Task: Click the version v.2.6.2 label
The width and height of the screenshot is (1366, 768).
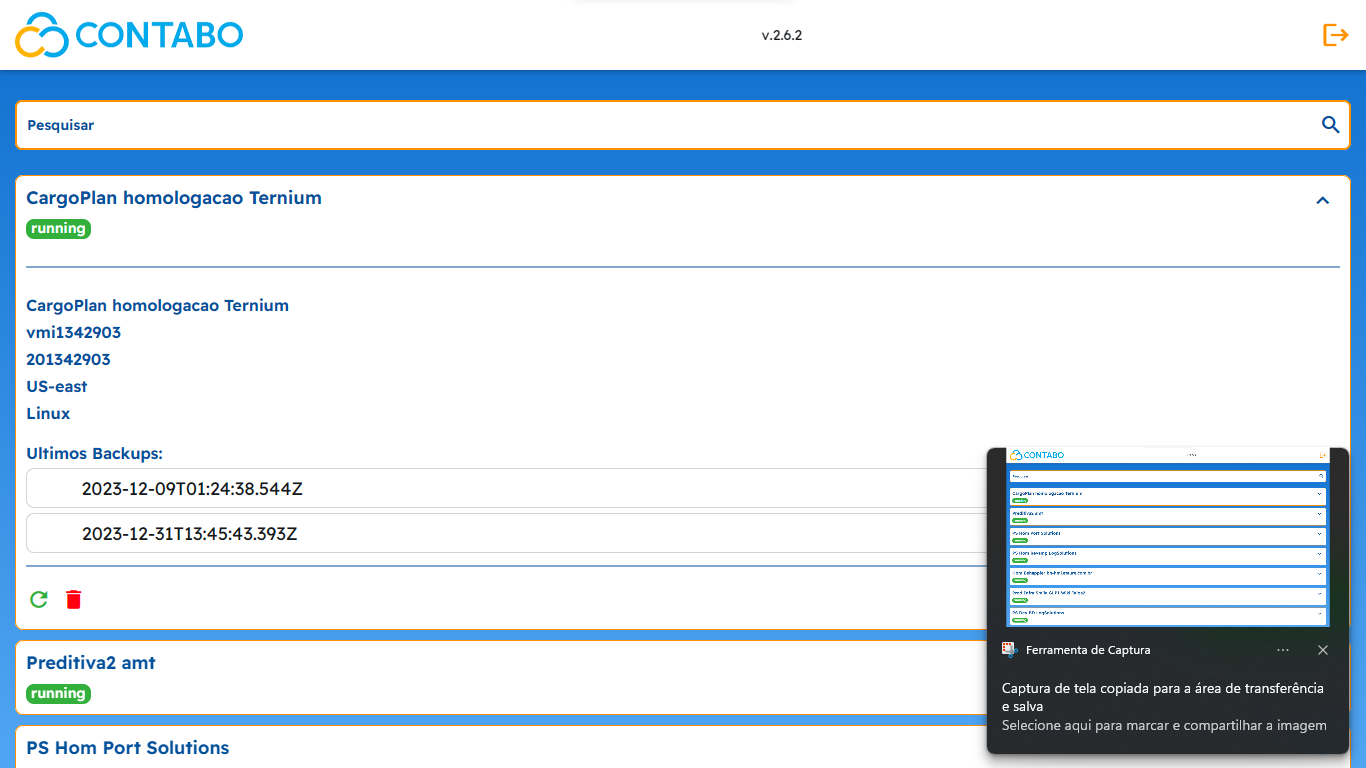Action: point(782,36)
